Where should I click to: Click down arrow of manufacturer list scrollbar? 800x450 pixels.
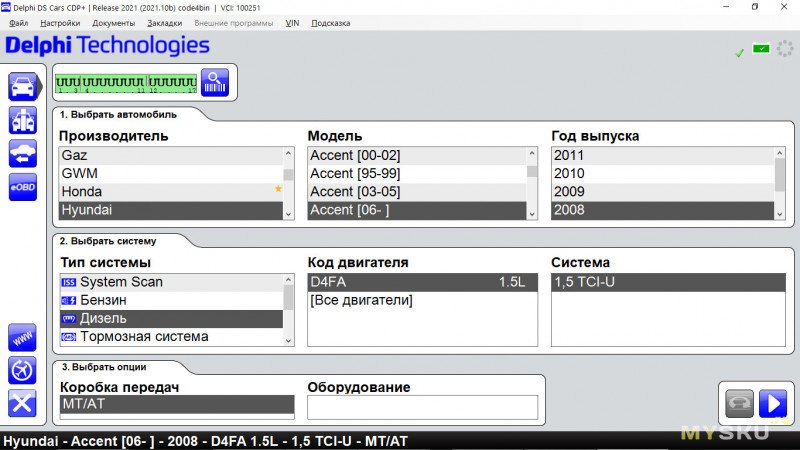[x=288, y=214]
